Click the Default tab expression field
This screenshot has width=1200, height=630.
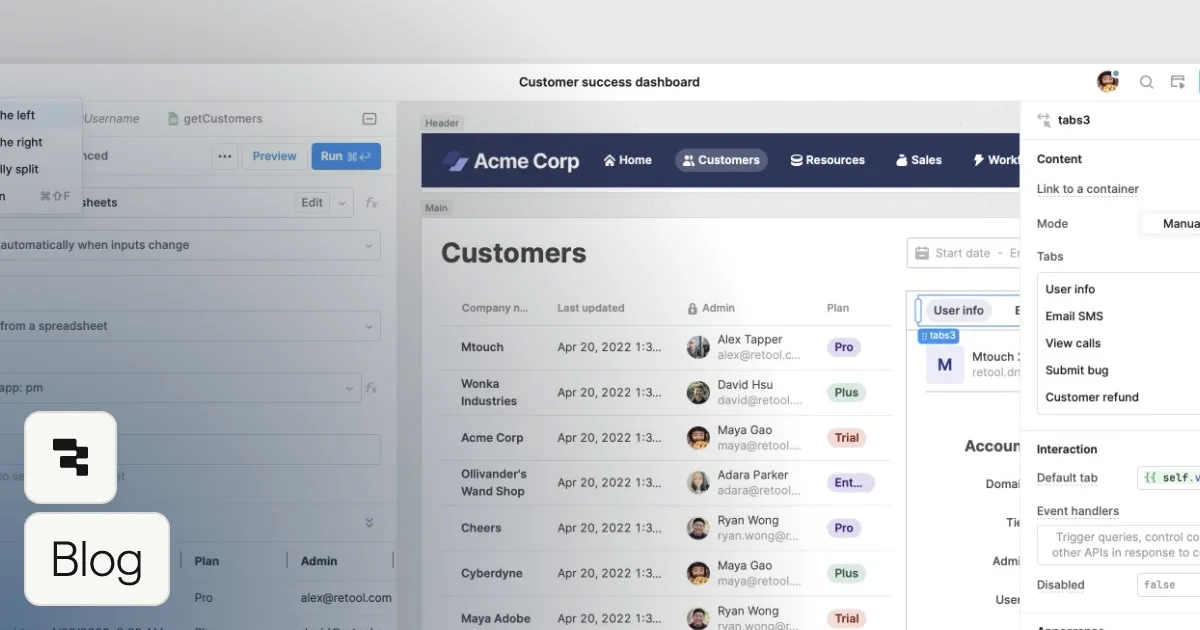tap(1168, 478)
